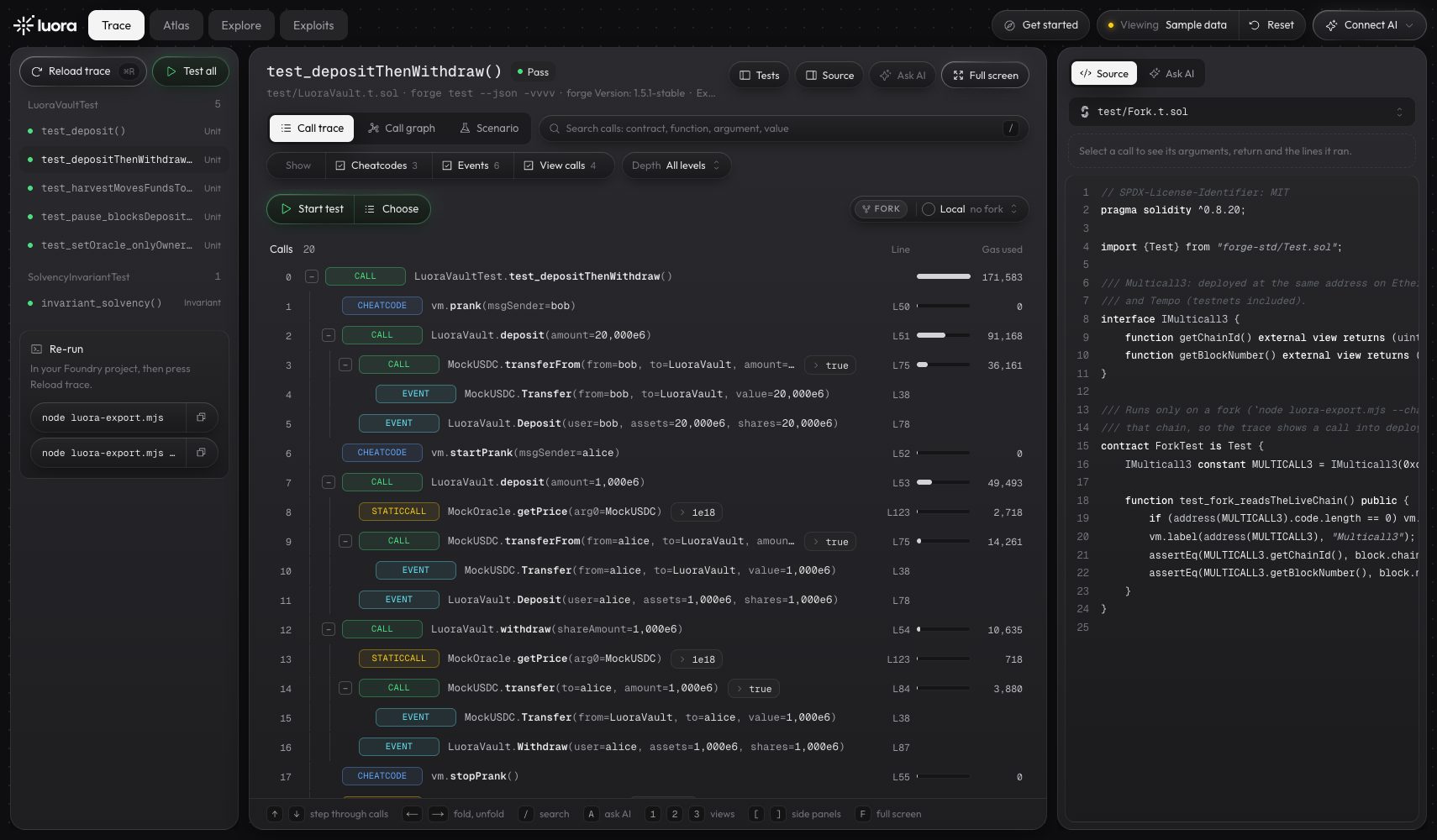Screen dimensions: 1437x840
Task: Copy the second node luora-export.mjs command
Action: (x=201, y=453)
